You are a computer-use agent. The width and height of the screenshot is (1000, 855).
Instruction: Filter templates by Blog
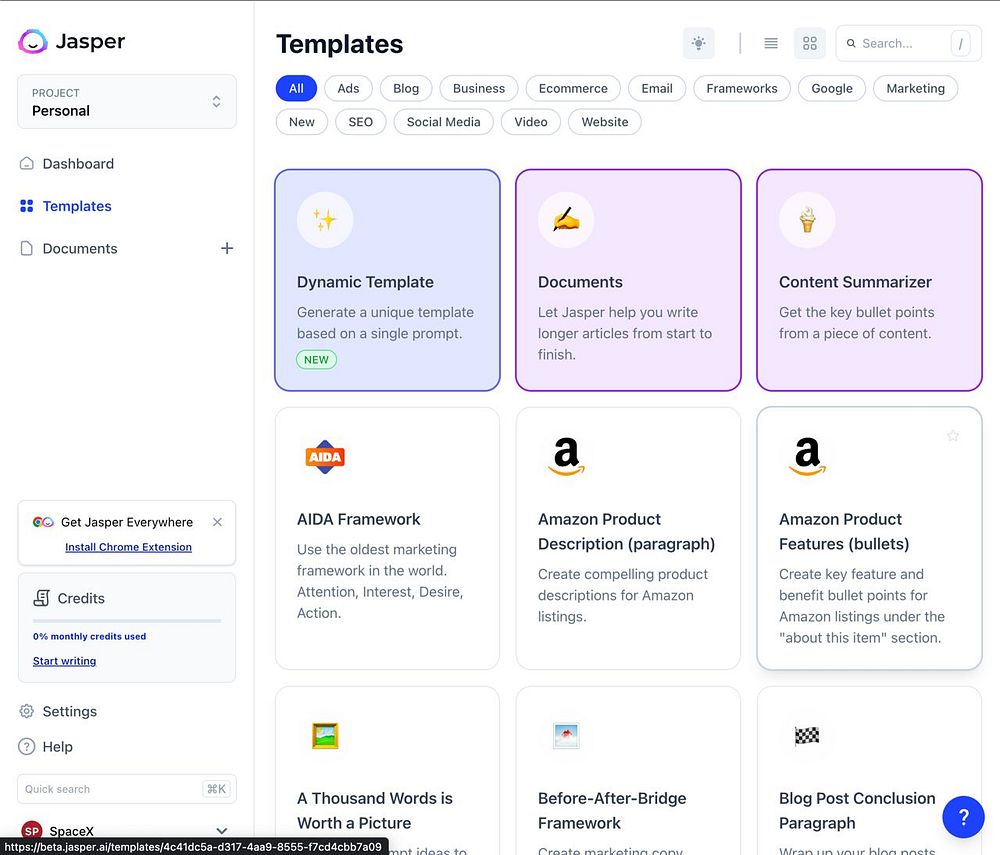406,89
